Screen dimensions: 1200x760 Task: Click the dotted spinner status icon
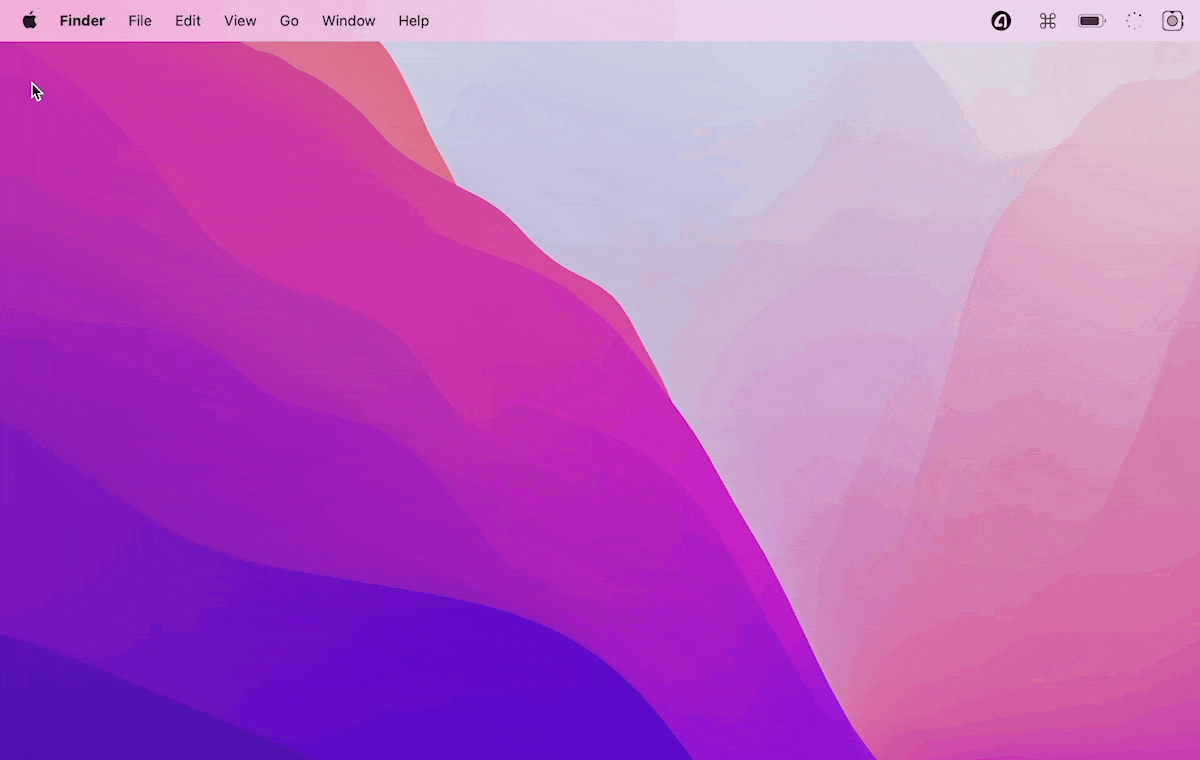pos(1134,21)
